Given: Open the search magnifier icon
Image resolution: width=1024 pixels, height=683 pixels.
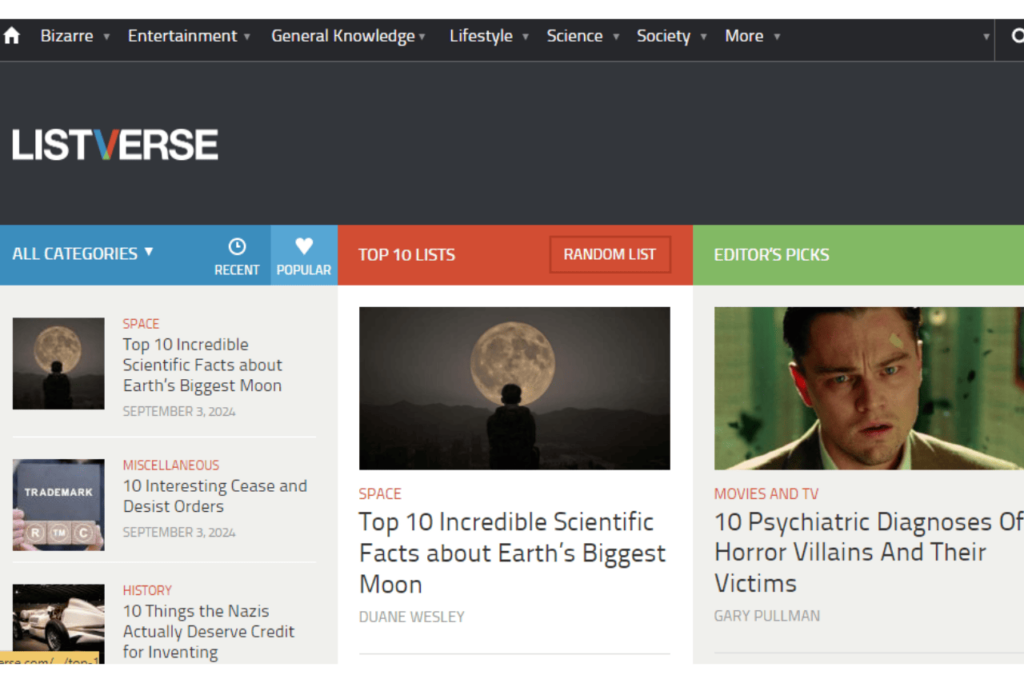Looking at the screenshot, I should (1016, 35).
